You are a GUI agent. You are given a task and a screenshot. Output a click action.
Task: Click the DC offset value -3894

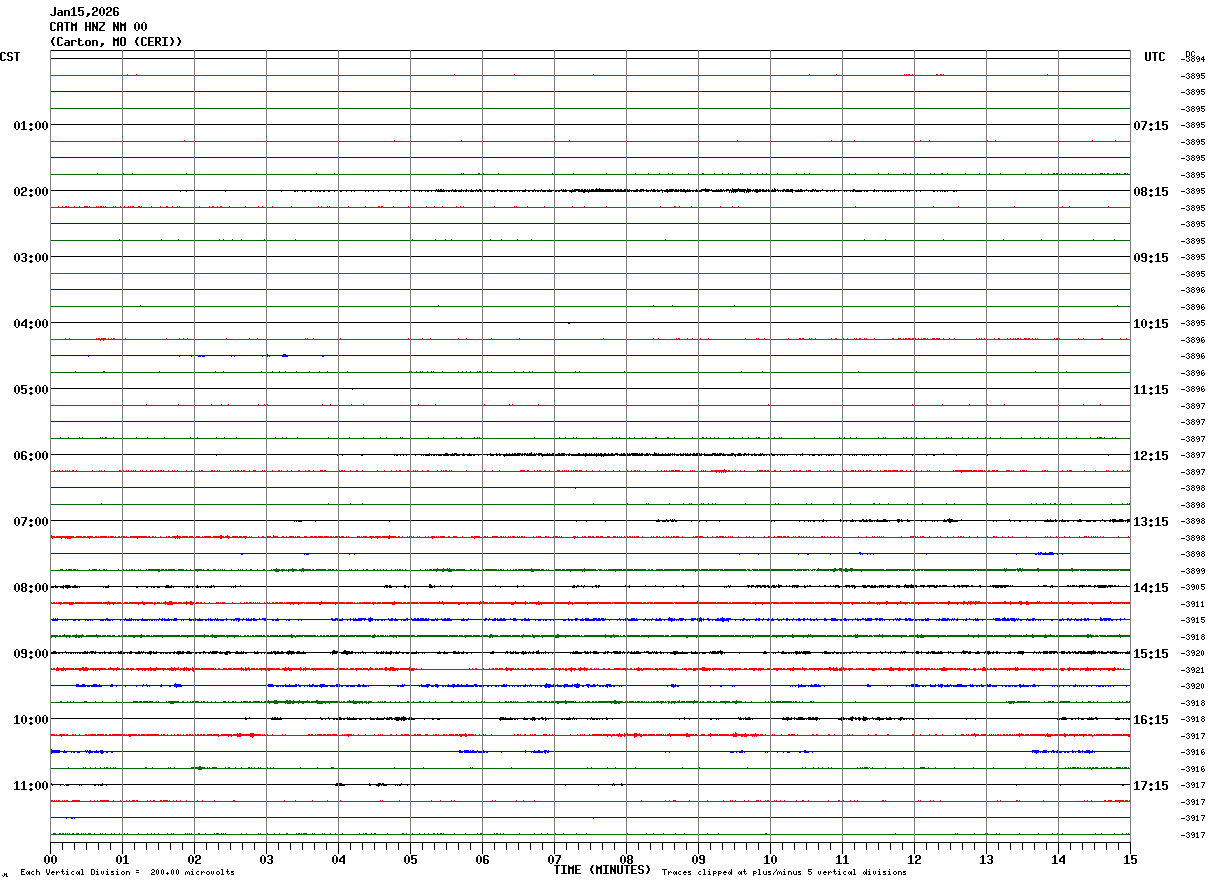point(1193,59)
